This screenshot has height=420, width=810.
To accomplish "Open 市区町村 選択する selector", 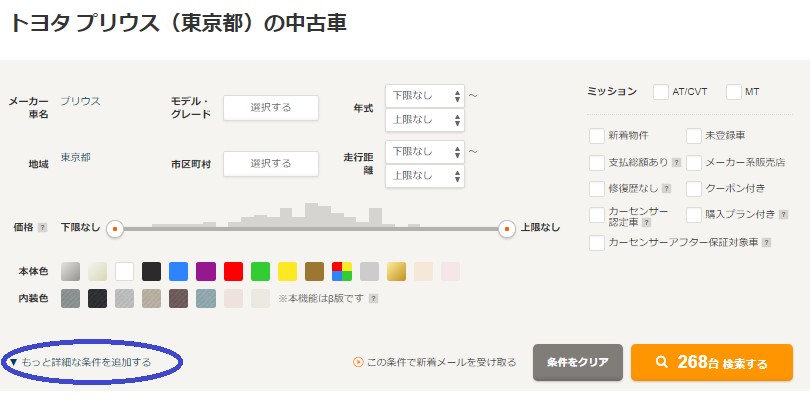I will [271, 164].
